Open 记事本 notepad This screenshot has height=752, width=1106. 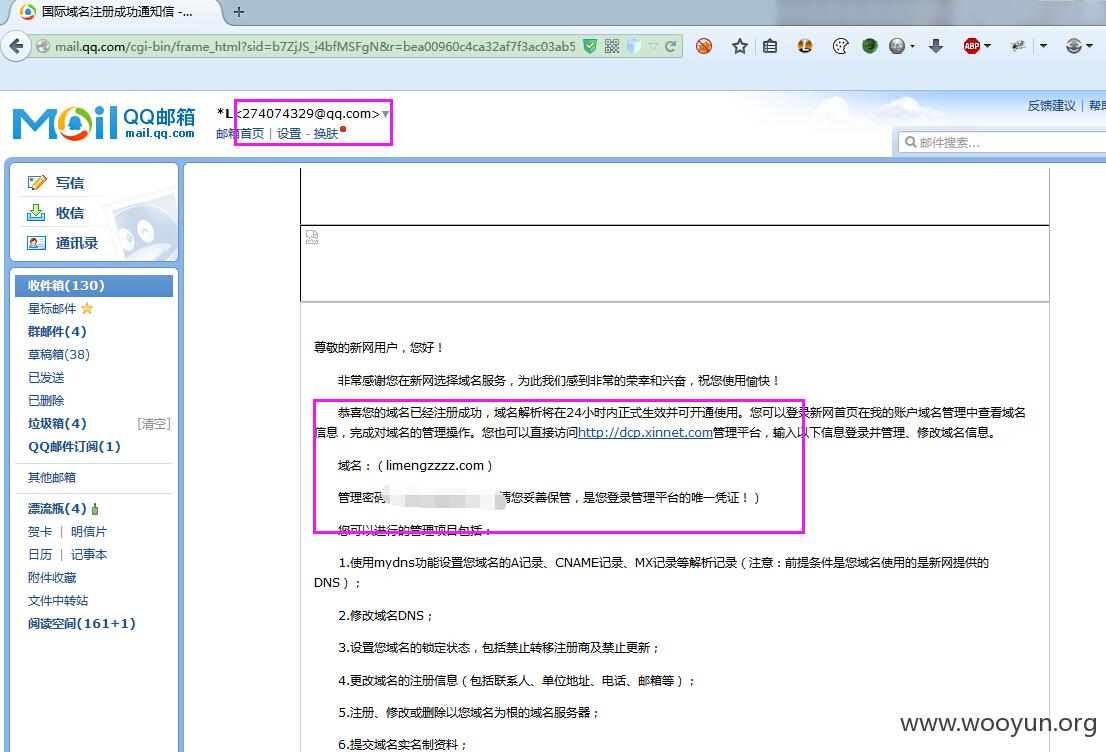click(x=89, y=554)
